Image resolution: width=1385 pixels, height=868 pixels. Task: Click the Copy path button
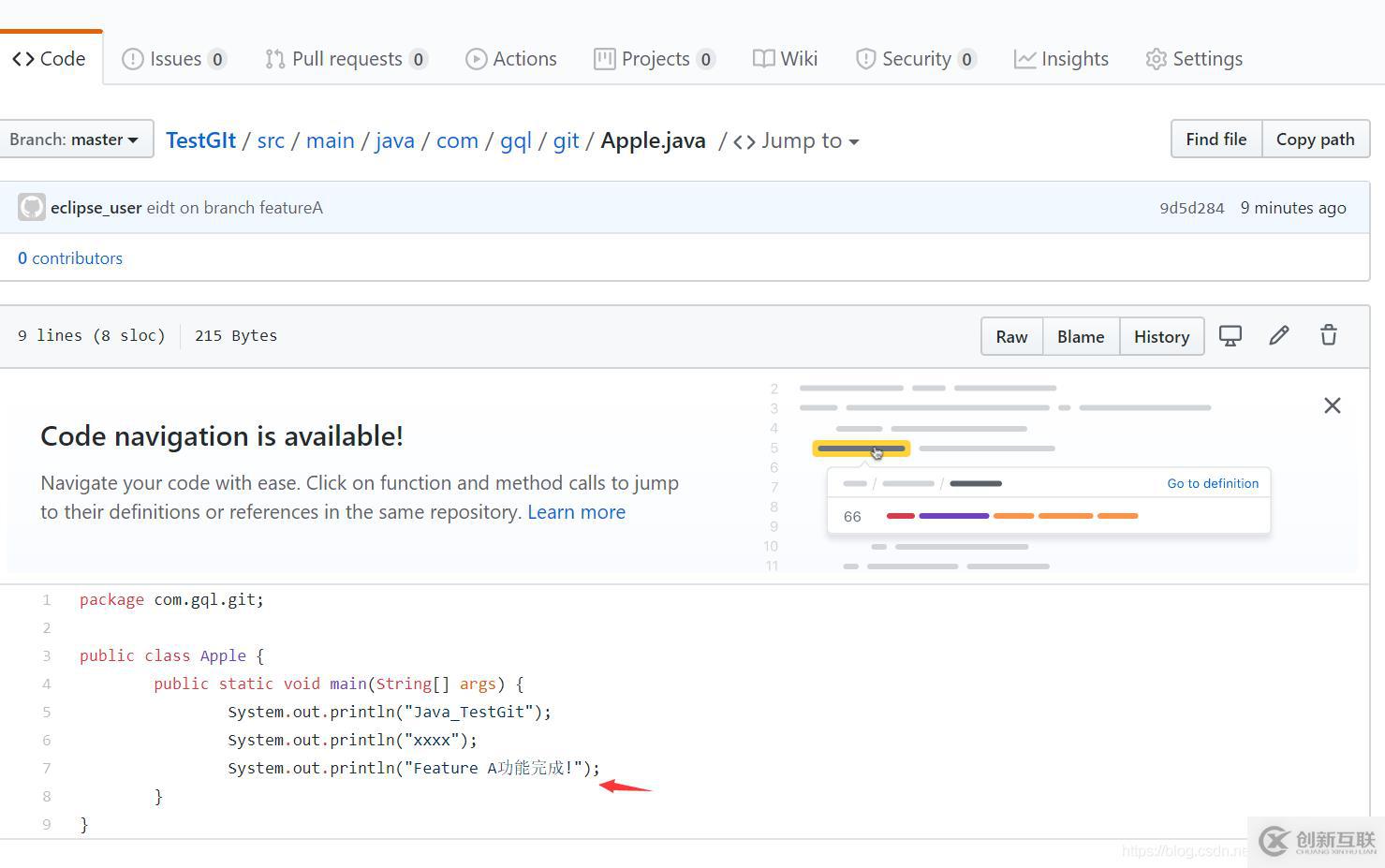(1315, 140)
